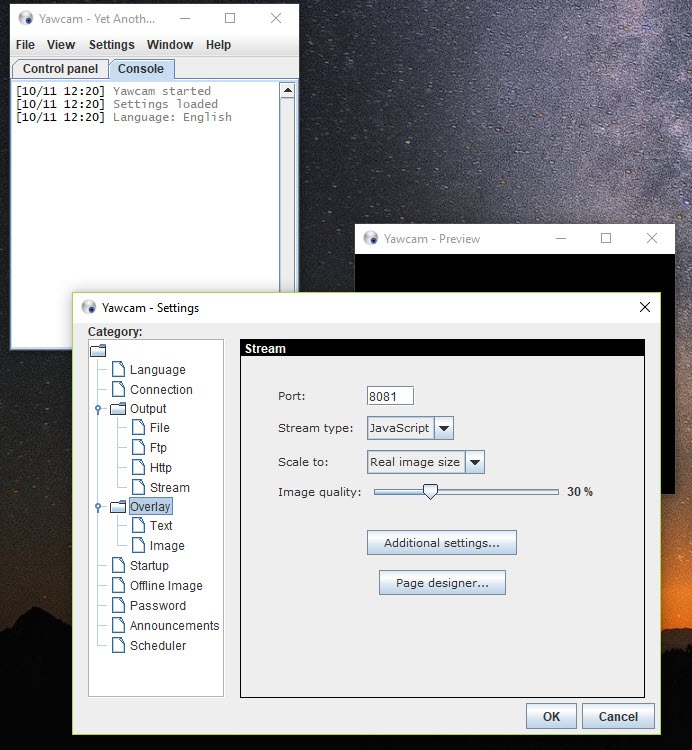Click the Password page icon

[x=118, y=605]
